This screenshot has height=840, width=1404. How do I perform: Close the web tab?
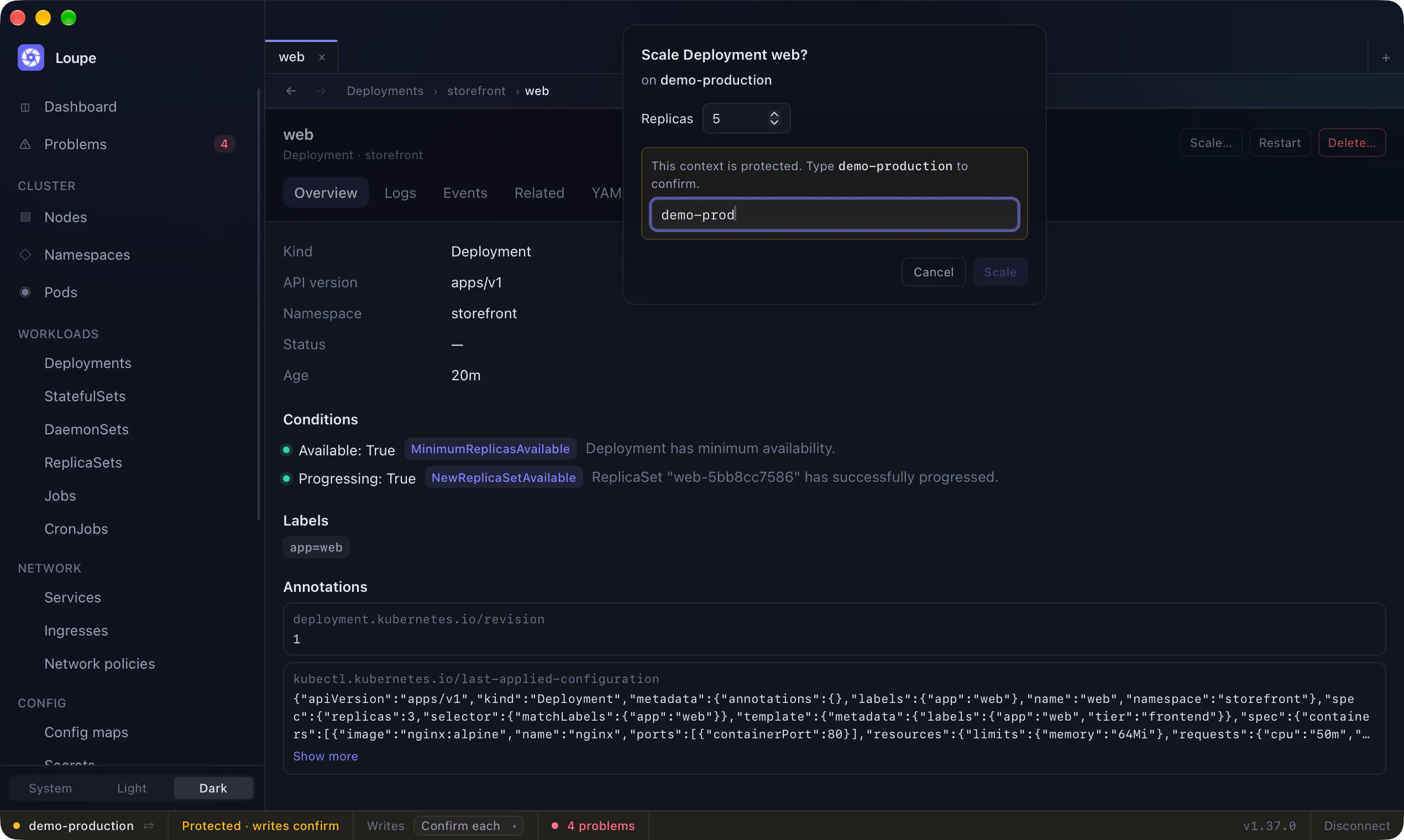pyautogui.click(x=322, y=57)
